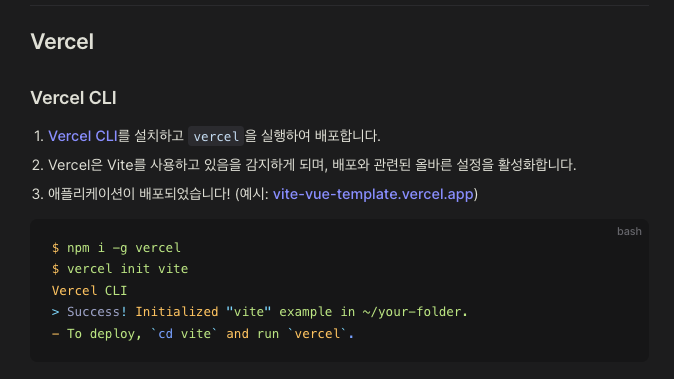Image resolution: width=674 pixels, height=379 pixels.
Task: Open the Vercel CLI link
Action: click(x=83, y=136)
